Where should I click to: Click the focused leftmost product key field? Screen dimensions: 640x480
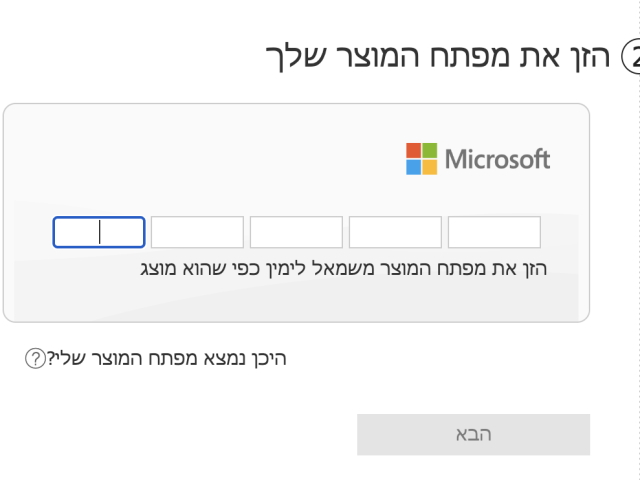tap(99, 232)
